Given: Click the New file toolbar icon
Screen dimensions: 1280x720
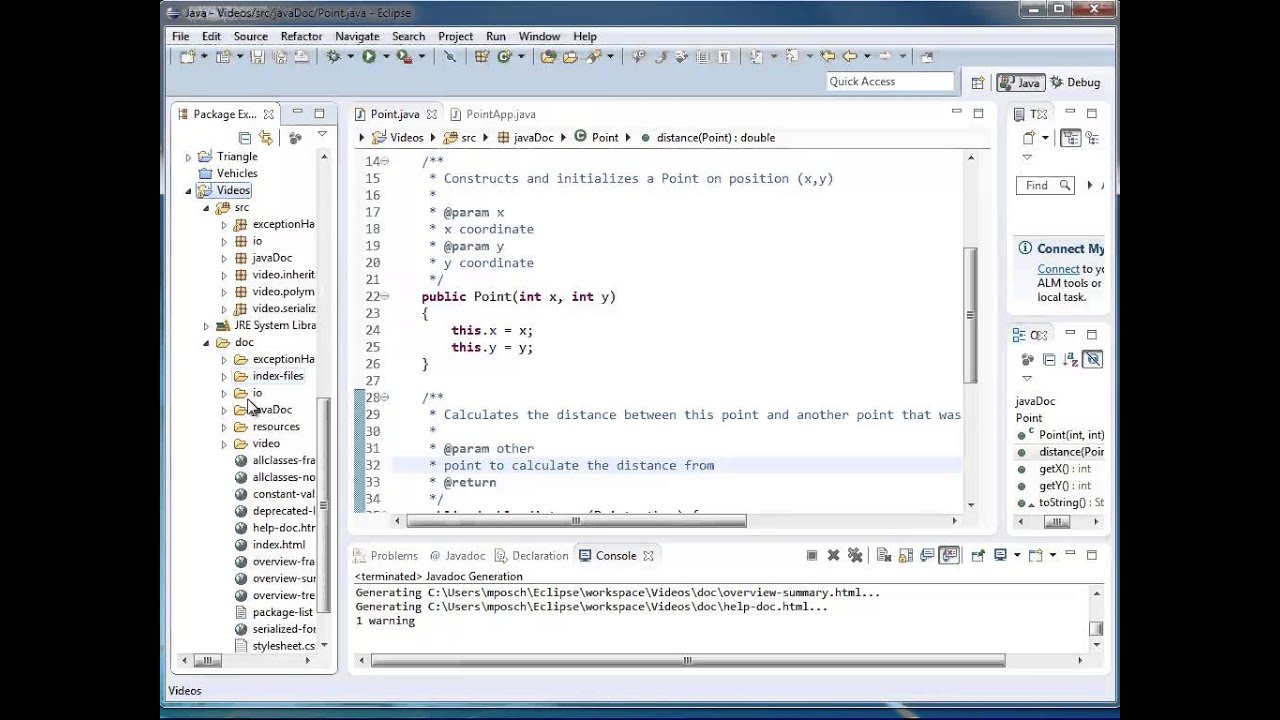Looking at the screenshot, I should point(187,57).
